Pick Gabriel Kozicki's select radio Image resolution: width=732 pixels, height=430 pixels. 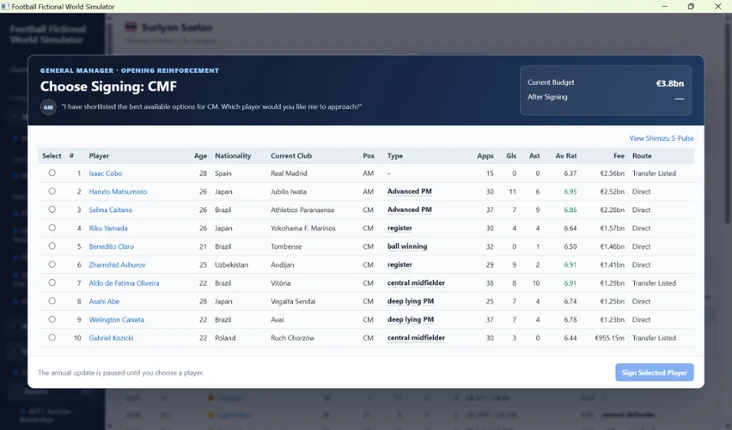click(x=52, y=338)
